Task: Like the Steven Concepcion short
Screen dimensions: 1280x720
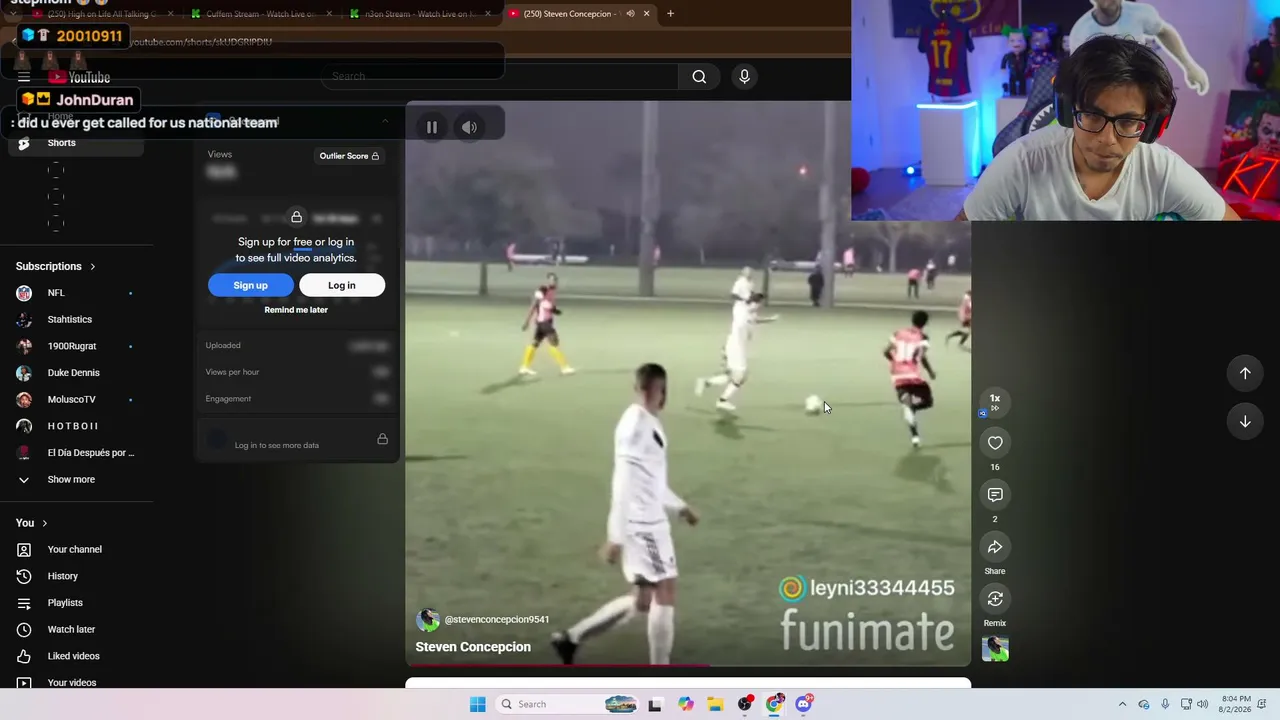Action: [x=995, y=443]
